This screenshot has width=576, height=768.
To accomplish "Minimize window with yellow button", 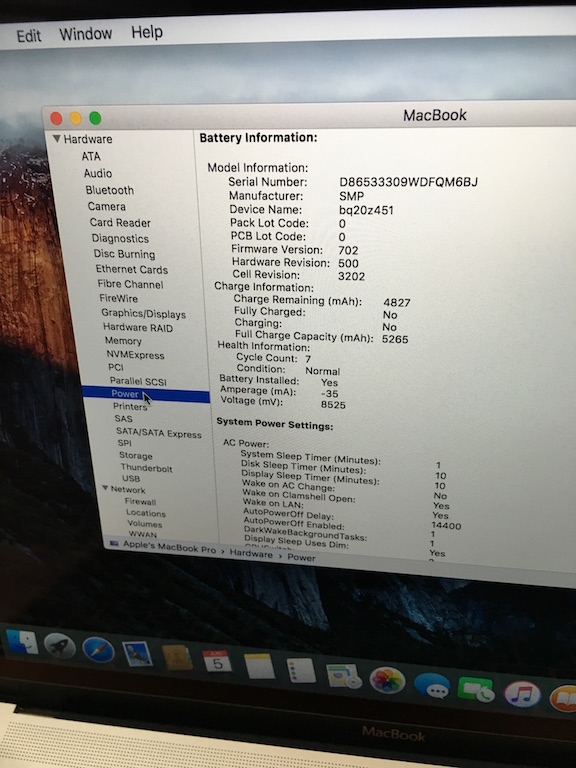I will (75, 118).
